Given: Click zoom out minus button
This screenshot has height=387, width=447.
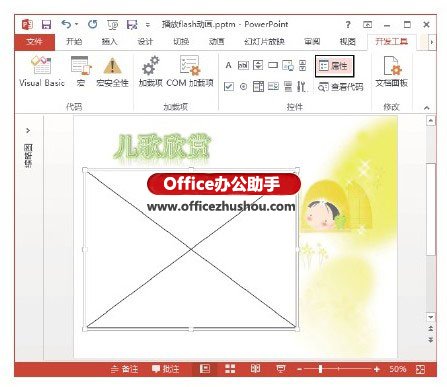Looking at the screenshot, I should [299, 369].
